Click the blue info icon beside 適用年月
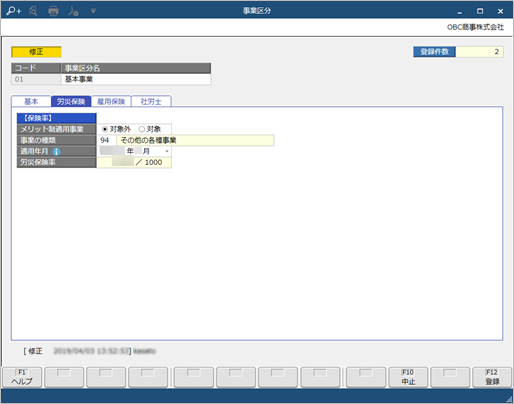514x404 pixels. click(x=56, y=152)
